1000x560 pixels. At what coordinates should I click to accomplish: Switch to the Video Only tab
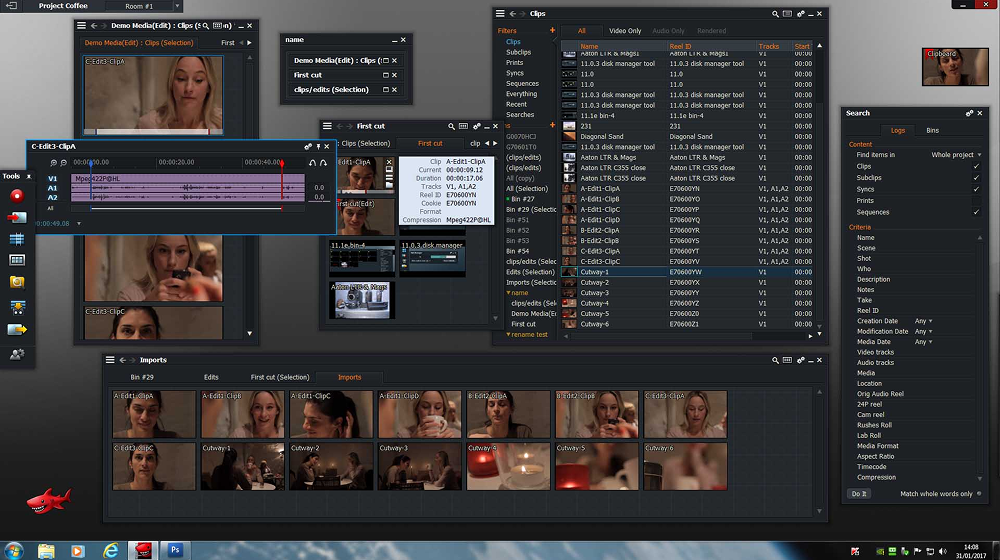point(625,31)
